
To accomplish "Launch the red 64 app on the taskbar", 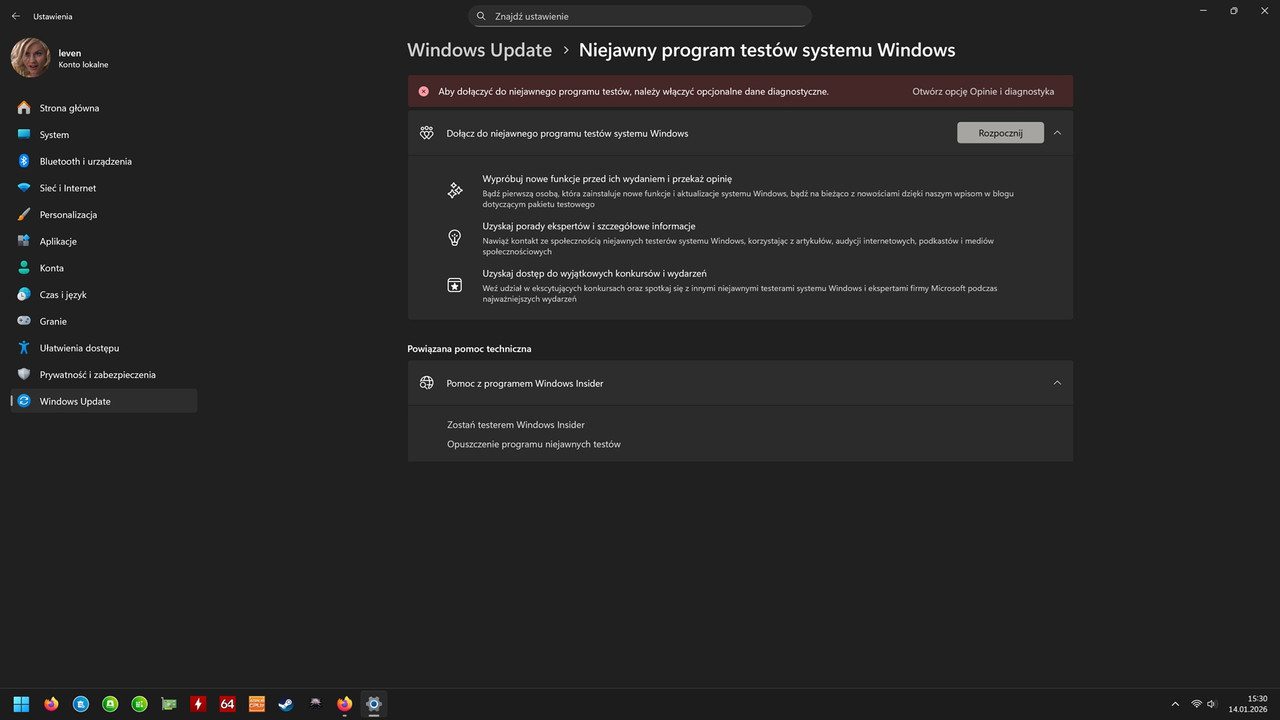I will pyautogui.click(x=227, y=704).
